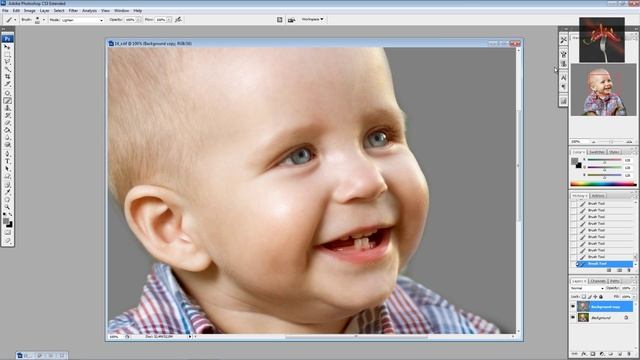Select the Dodge tool
The width and height of the screenshot is (640, 360).
[7, 144]
